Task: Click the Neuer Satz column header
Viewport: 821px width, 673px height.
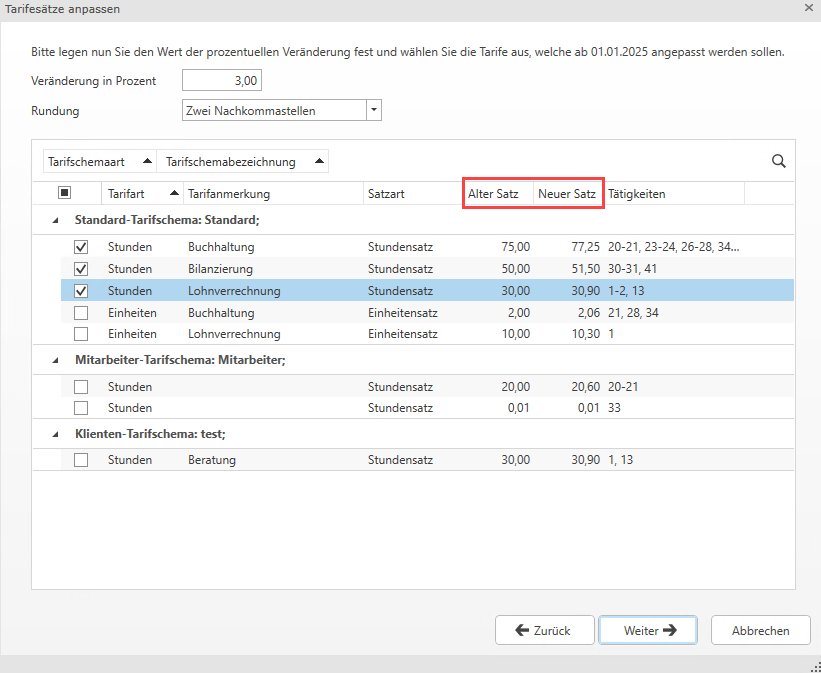Action: (x=566, y=193)
